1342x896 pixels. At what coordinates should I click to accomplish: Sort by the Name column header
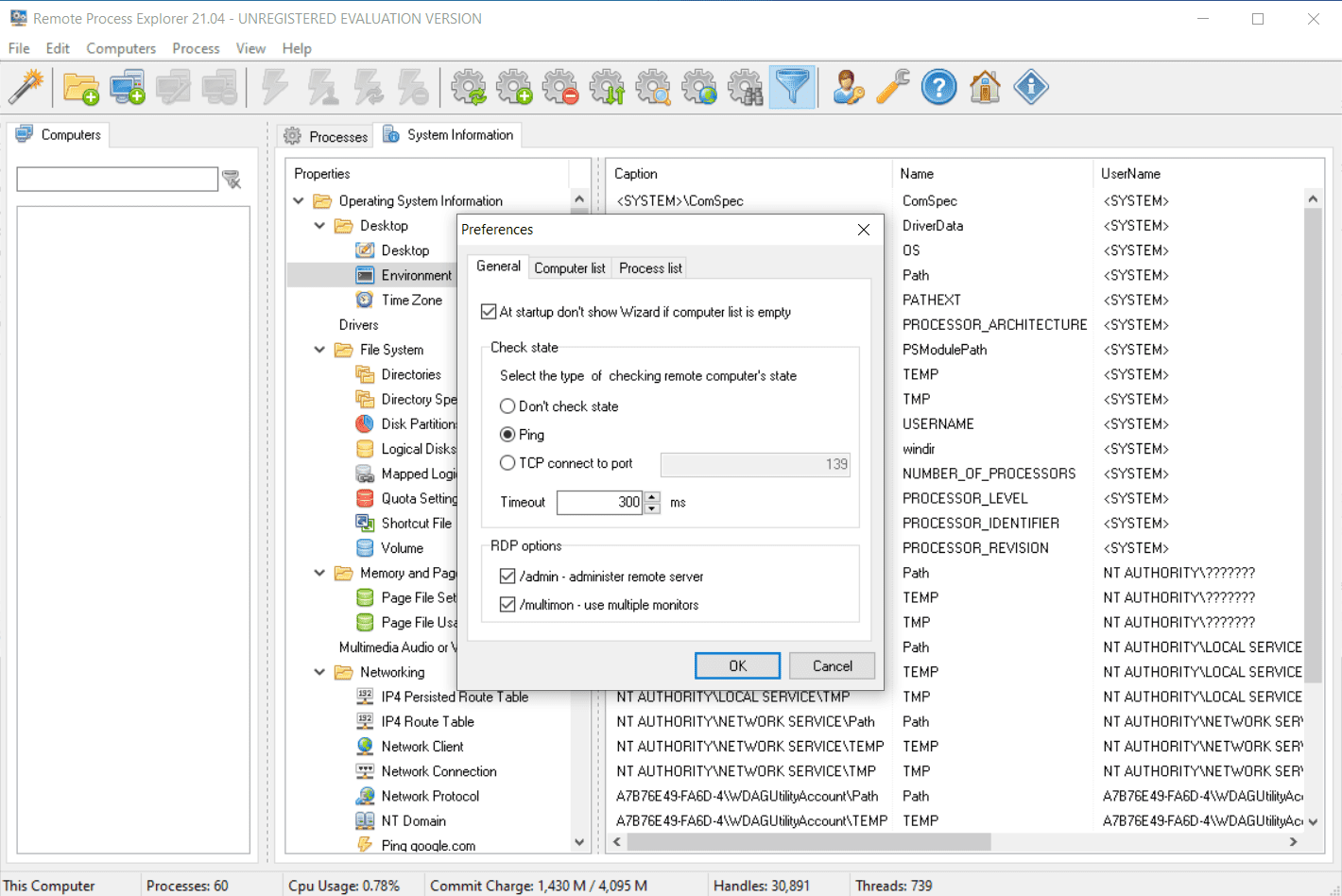click(x=991, y=174)
